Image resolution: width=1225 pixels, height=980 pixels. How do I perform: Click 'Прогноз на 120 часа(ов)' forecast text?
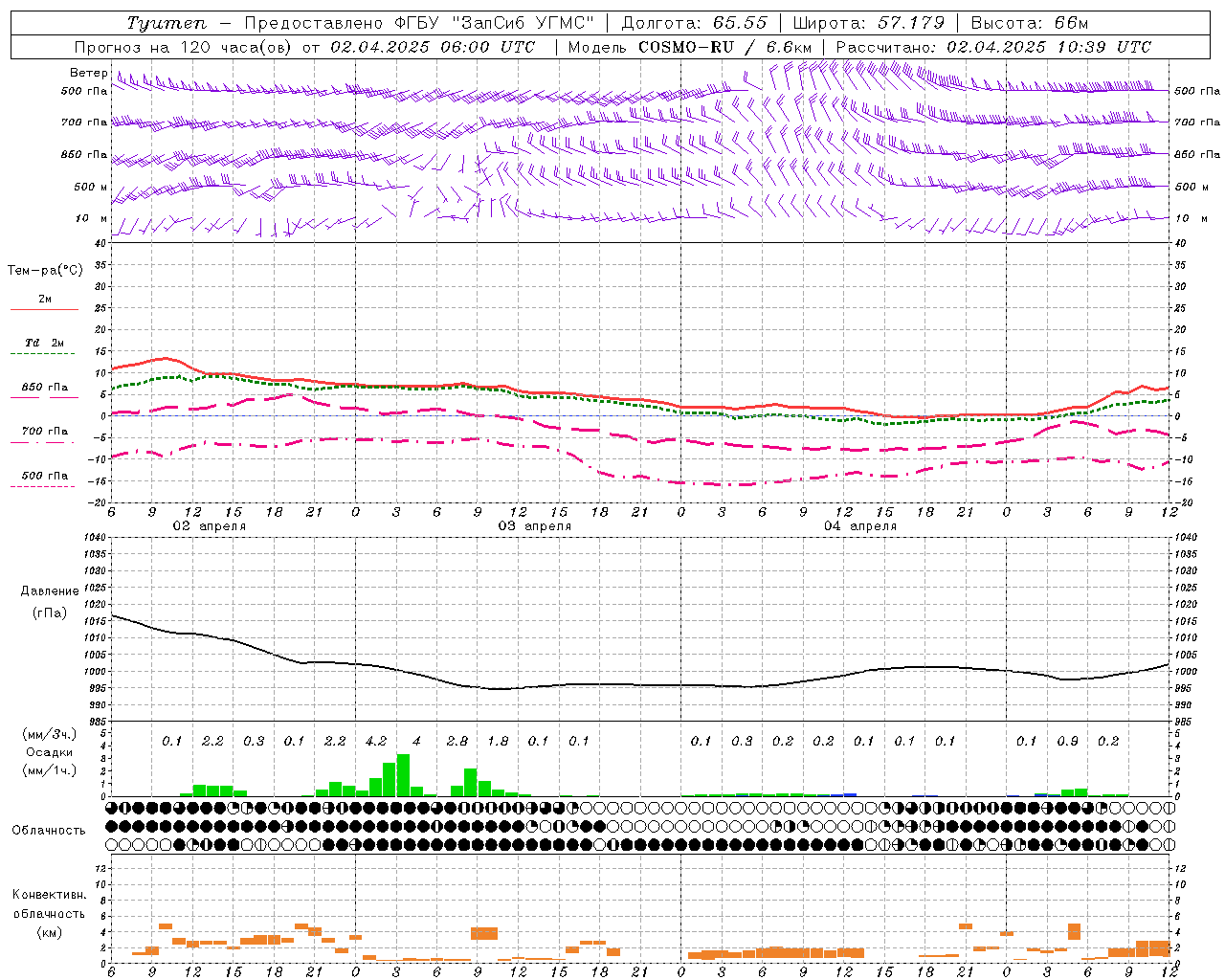tap(184, 47)
